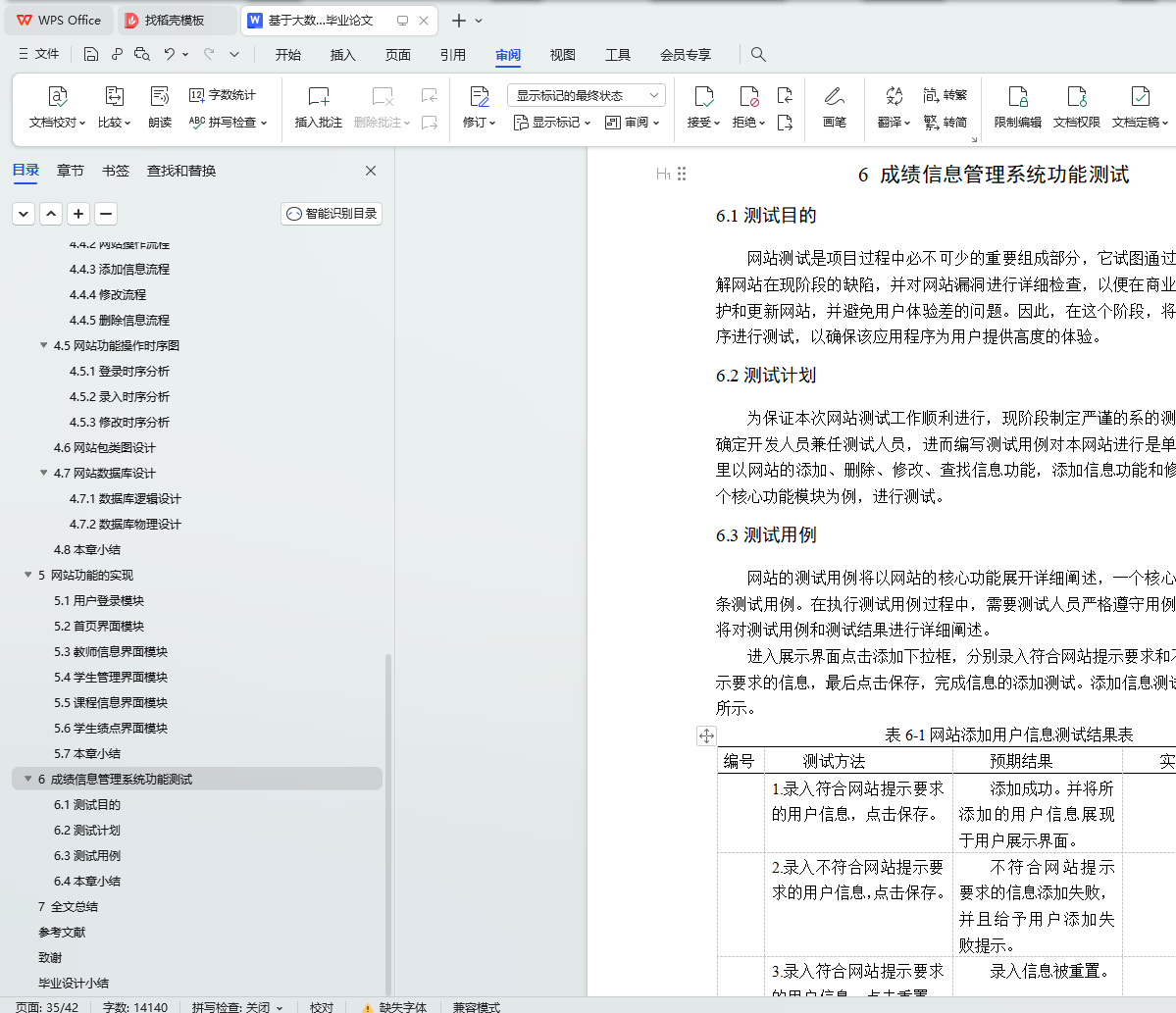Go to next comment icon

(x=429, y=123)
